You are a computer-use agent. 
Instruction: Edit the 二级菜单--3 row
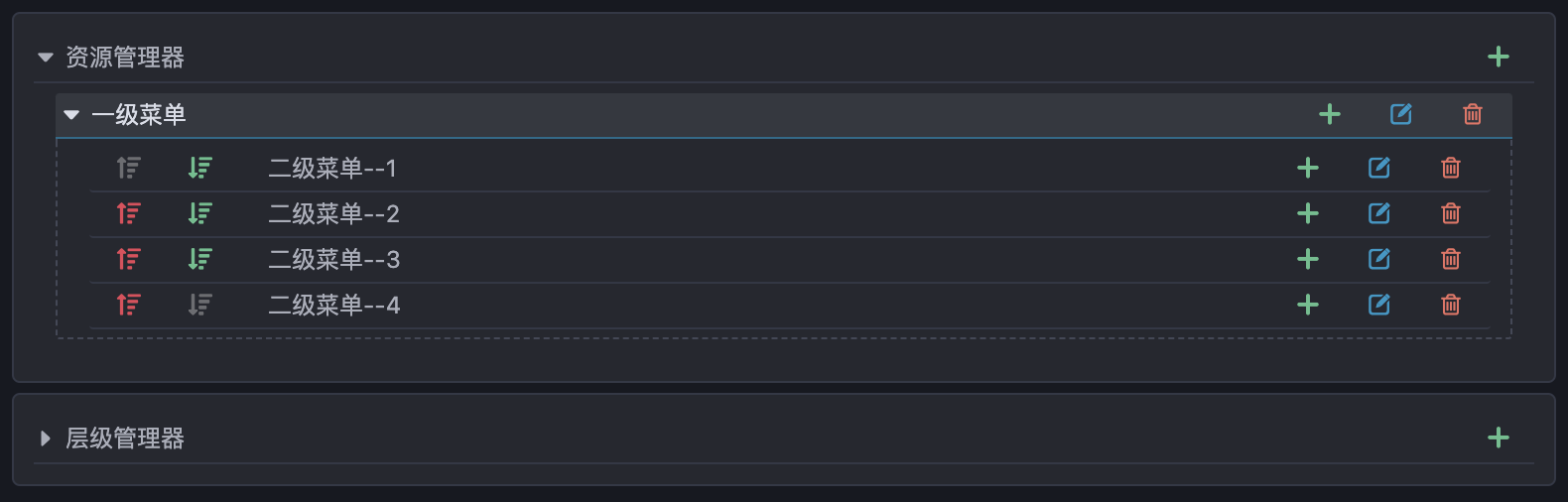[x=1378, y=259]
